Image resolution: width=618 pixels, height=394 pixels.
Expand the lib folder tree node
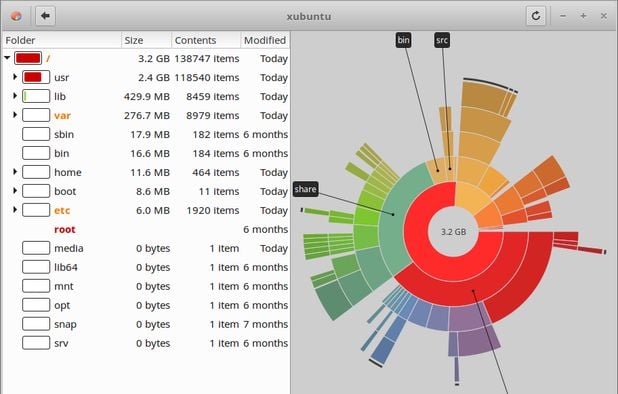[x=15, y=95]
